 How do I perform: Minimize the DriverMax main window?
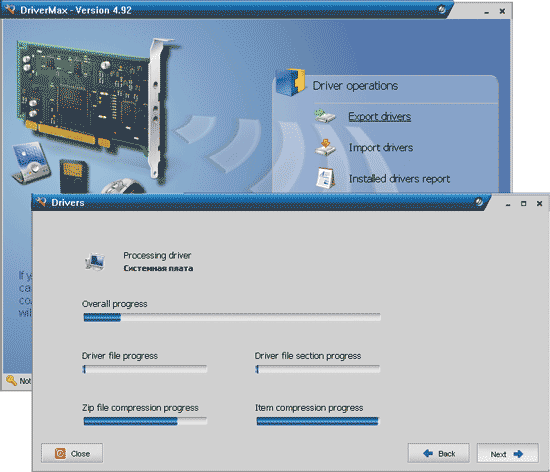(487, 12)
